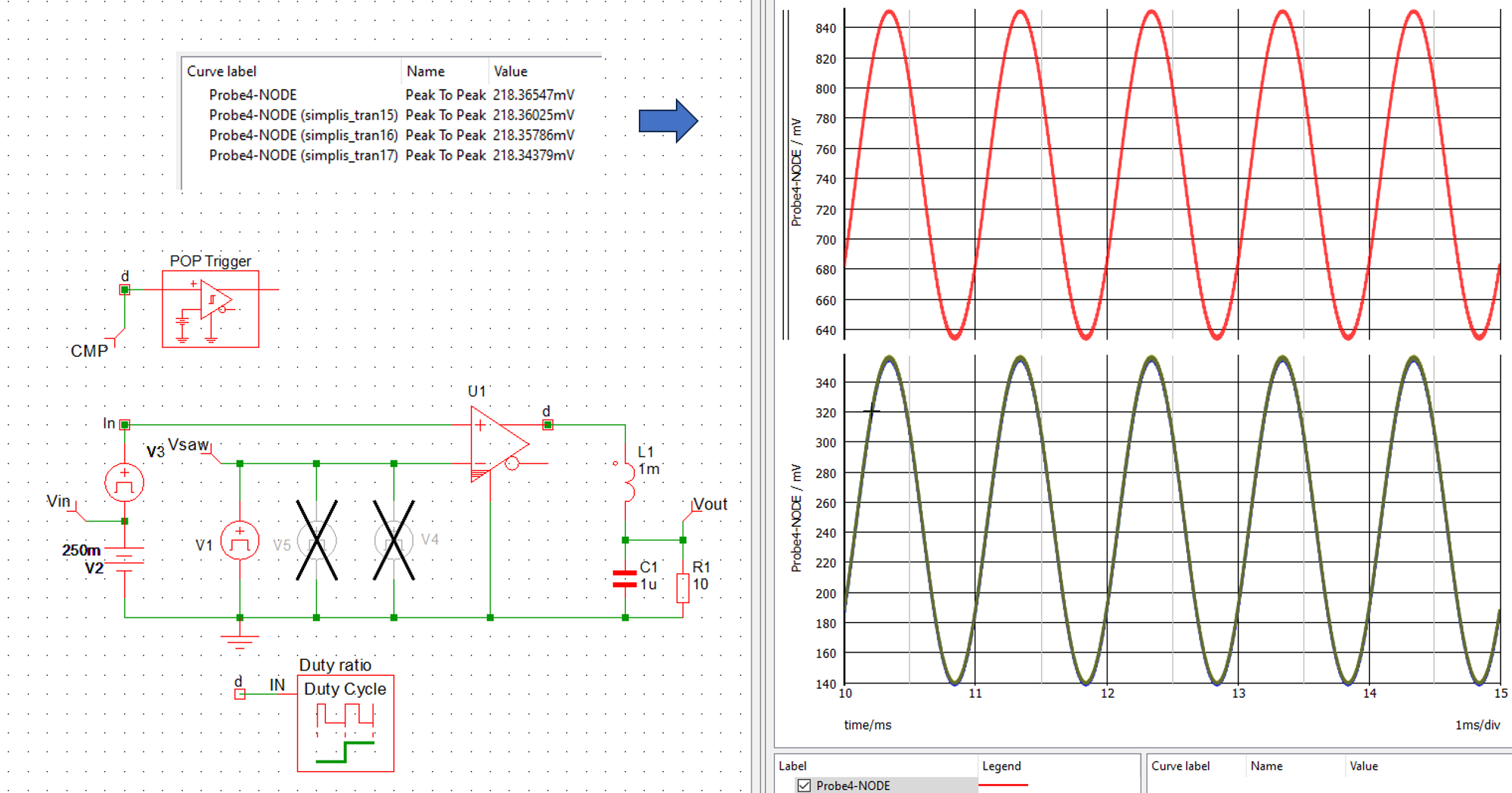Click the C1 1u capacitor
The image size is (1512, 793).
[624, 579]
